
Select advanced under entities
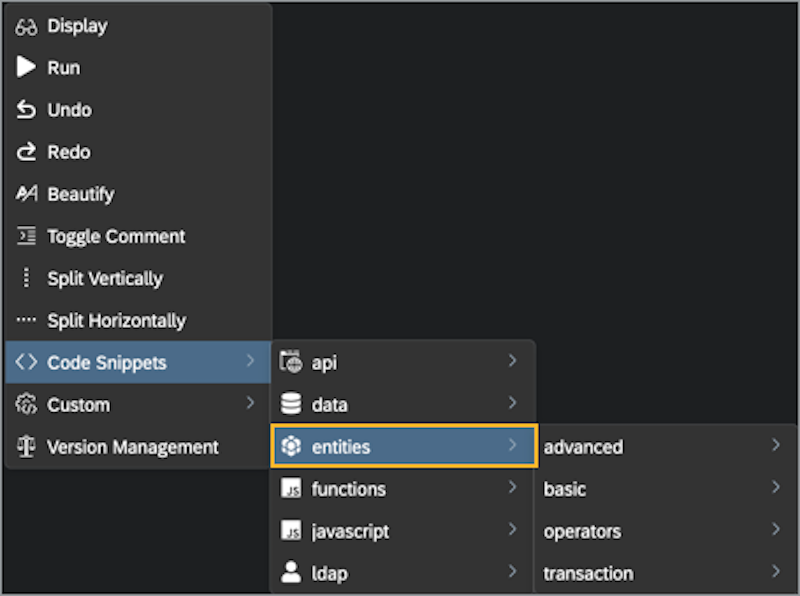tap(666, 446)
